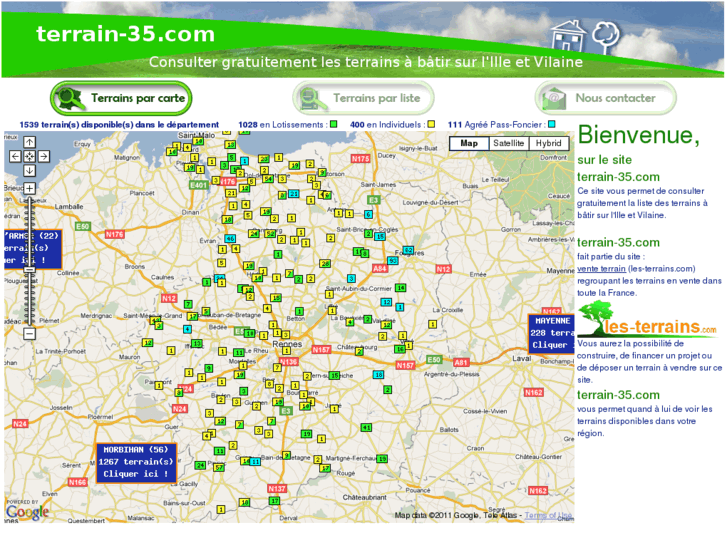Zoom out with the minus button

(29, 333)
